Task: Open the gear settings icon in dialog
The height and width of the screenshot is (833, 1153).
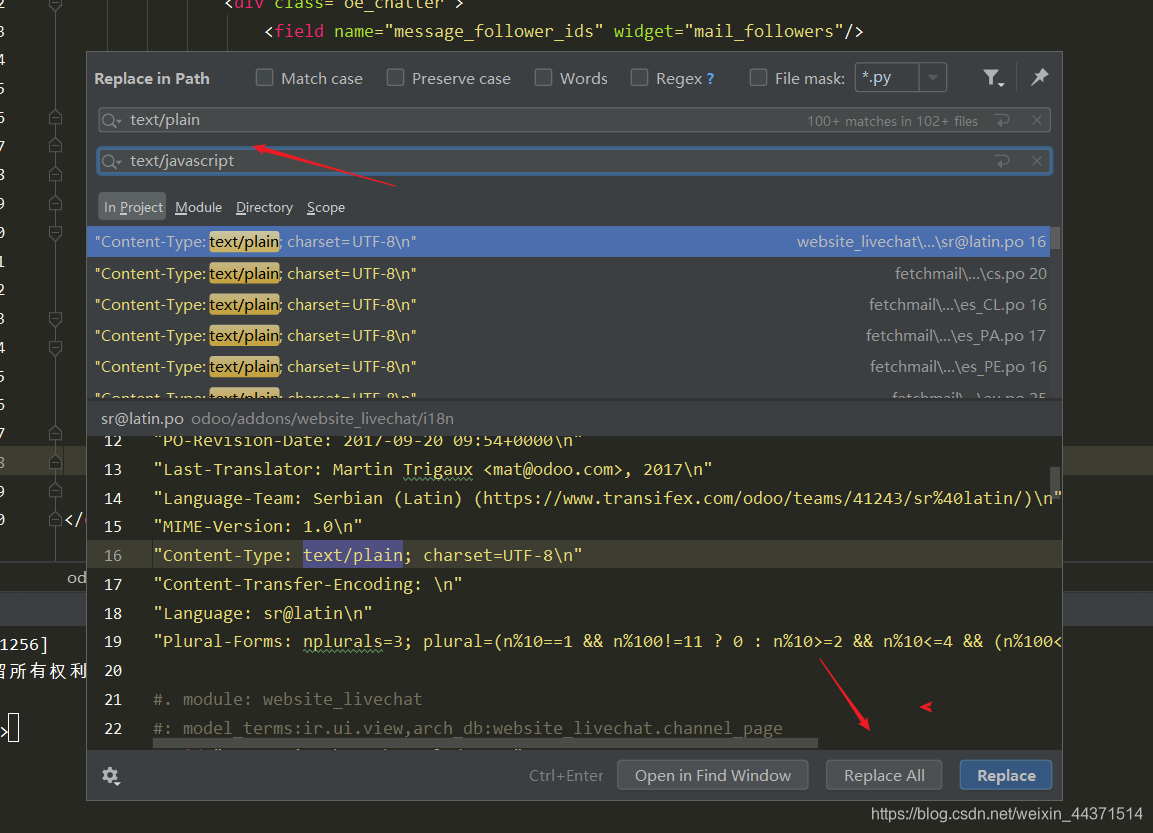Action: pyautogui.click(x=111, y=776)
